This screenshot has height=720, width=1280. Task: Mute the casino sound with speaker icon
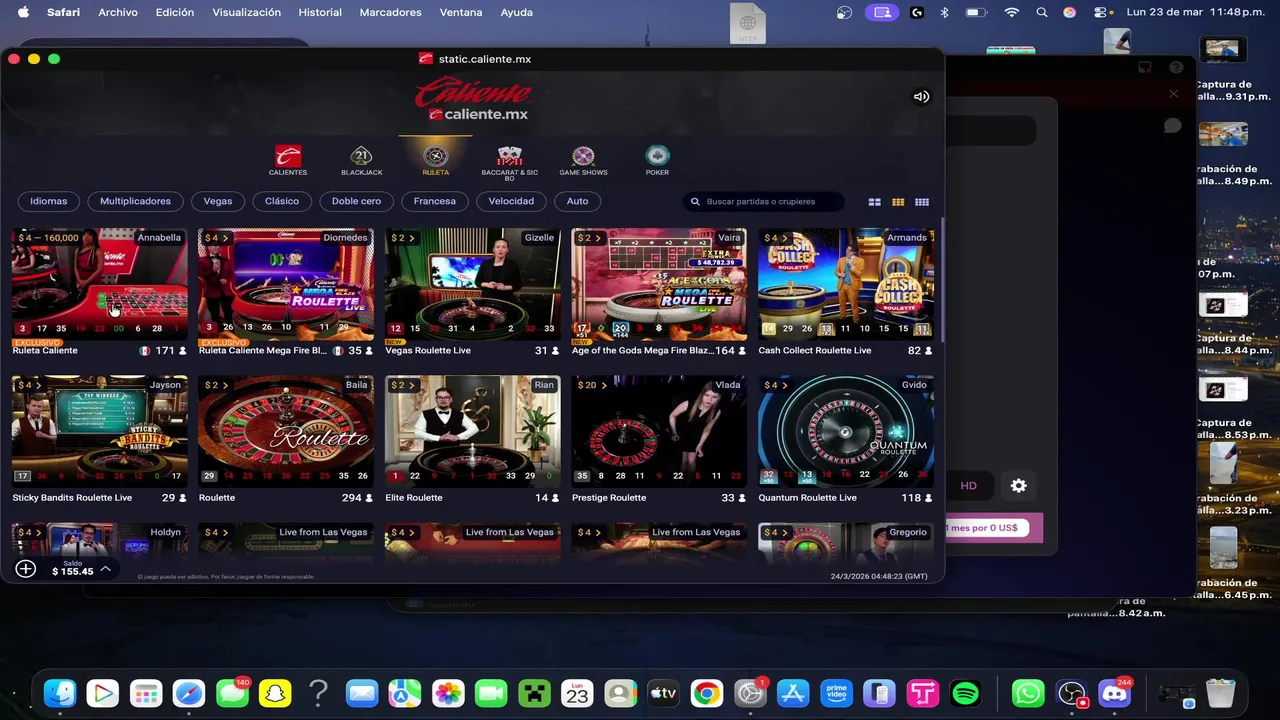pos(921,97)
